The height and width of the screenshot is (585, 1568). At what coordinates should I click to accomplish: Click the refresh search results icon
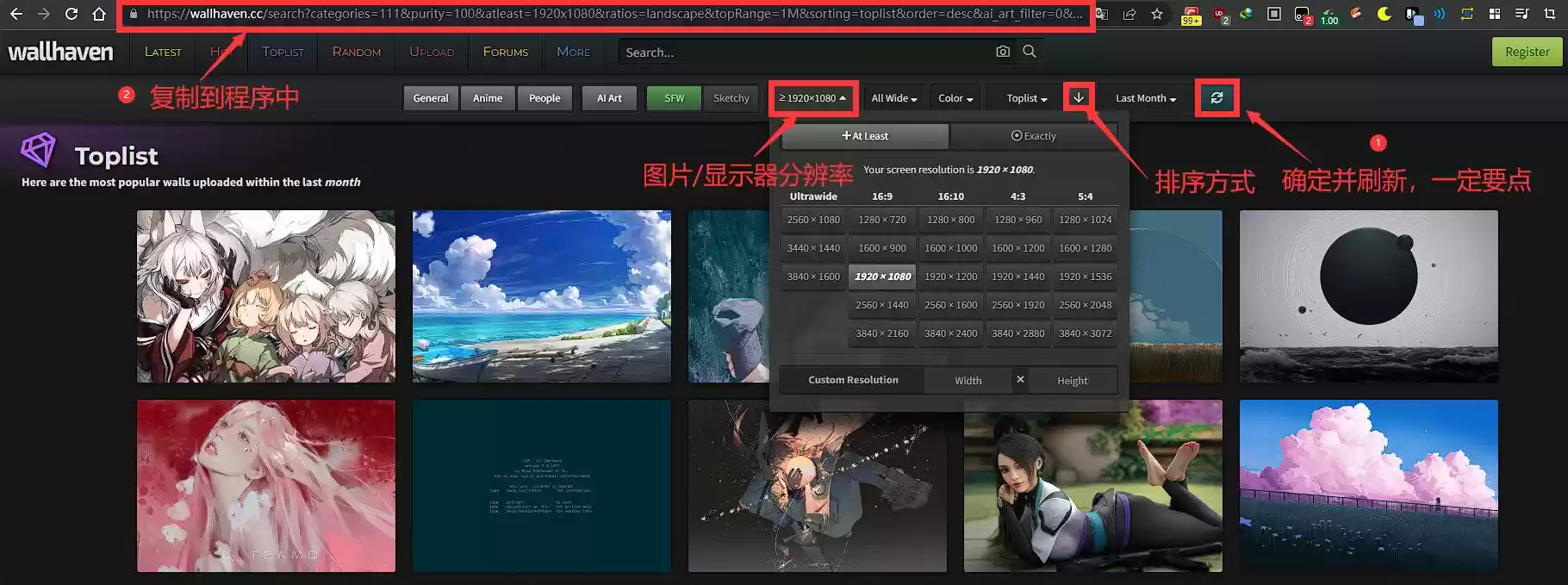(x=1216, y=98)
